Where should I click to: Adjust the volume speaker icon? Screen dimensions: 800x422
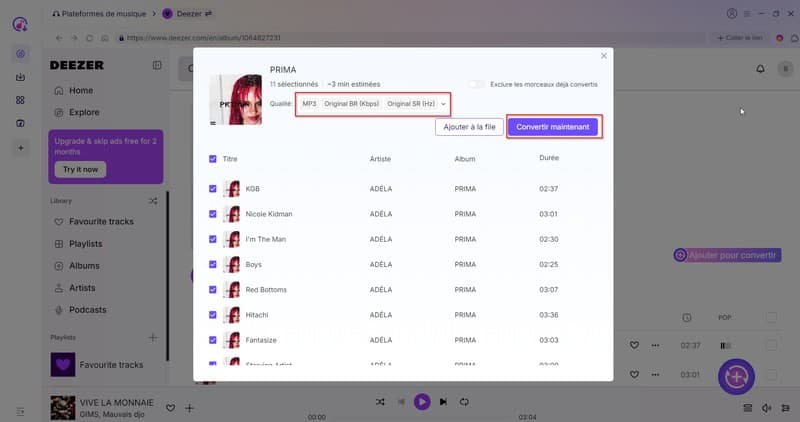coord(766,408)
